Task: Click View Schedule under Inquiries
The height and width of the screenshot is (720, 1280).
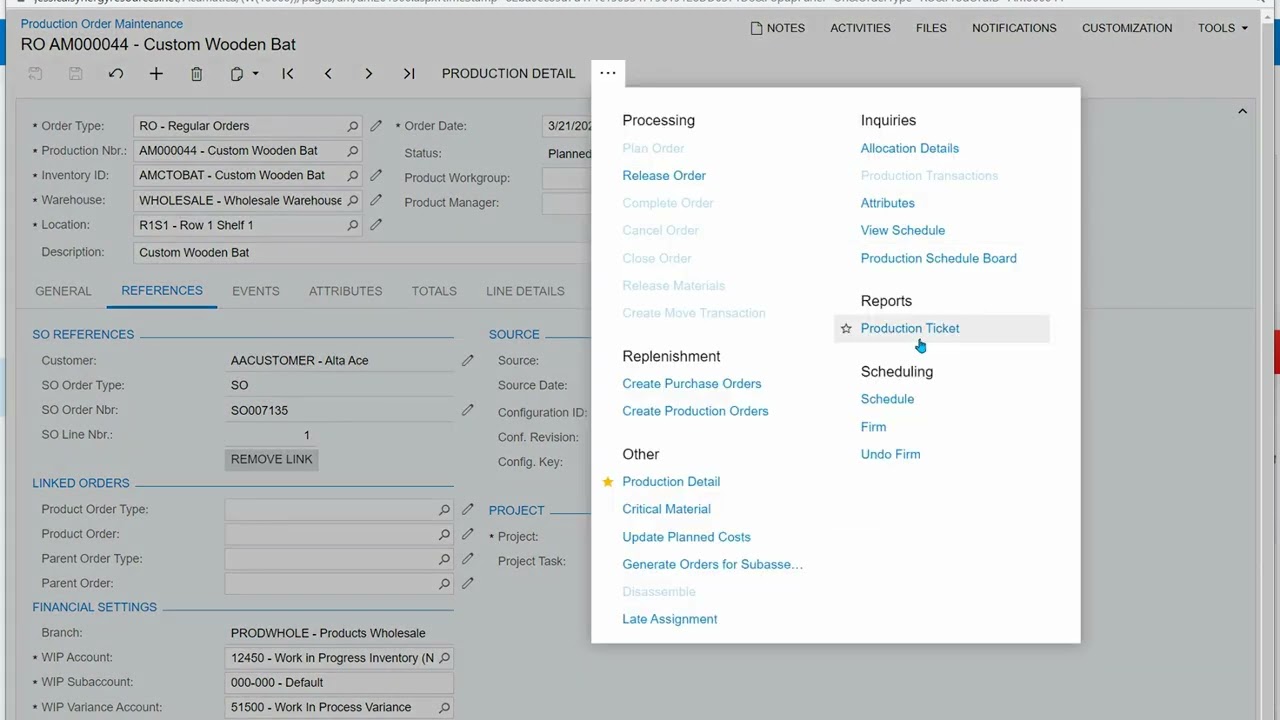Action: [903, 230]
